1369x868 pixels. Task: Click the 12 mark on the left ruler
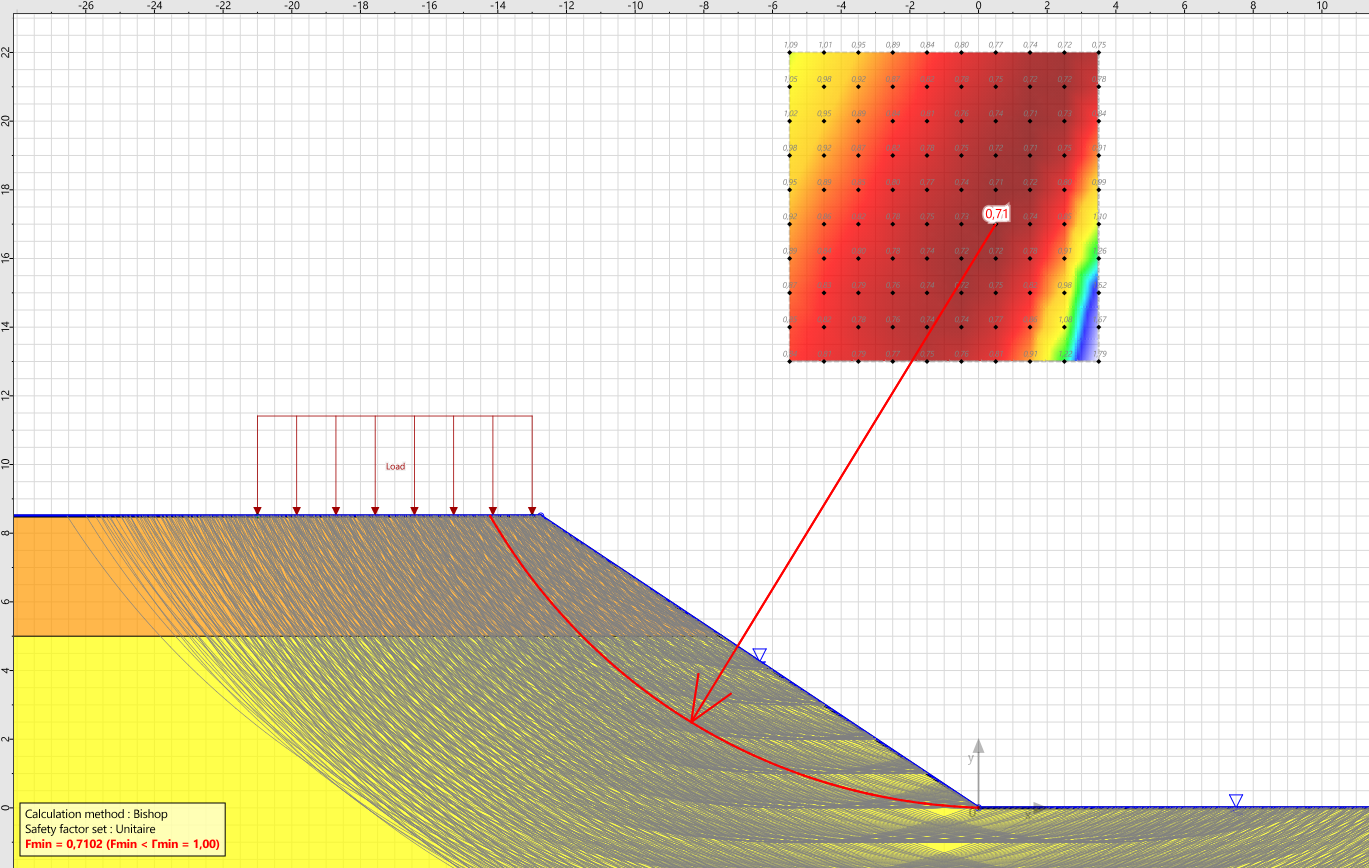(6, 395)
